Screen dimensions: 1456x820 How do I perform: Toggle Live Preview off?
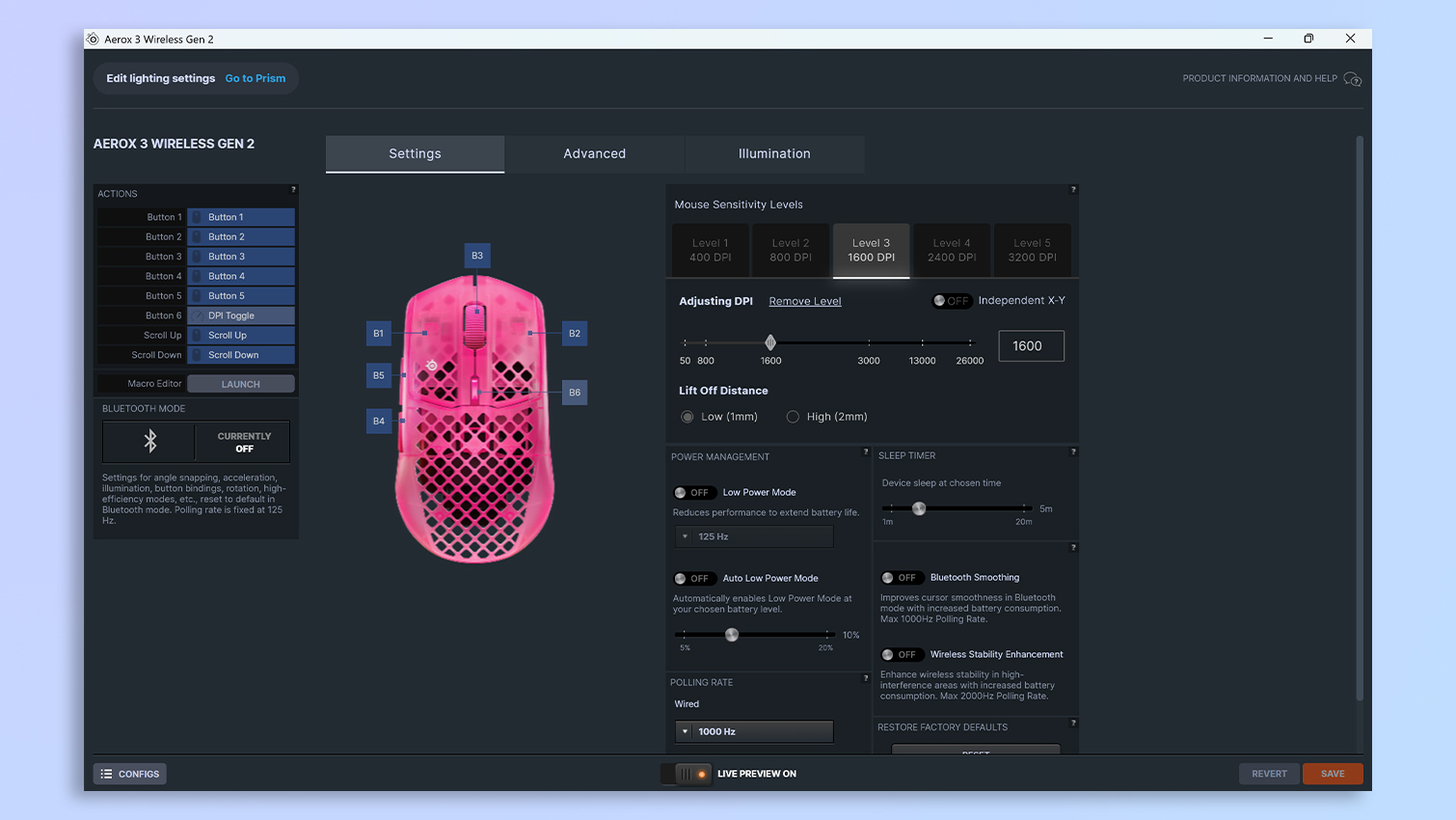pyautogui.click(x=686, y=773)
